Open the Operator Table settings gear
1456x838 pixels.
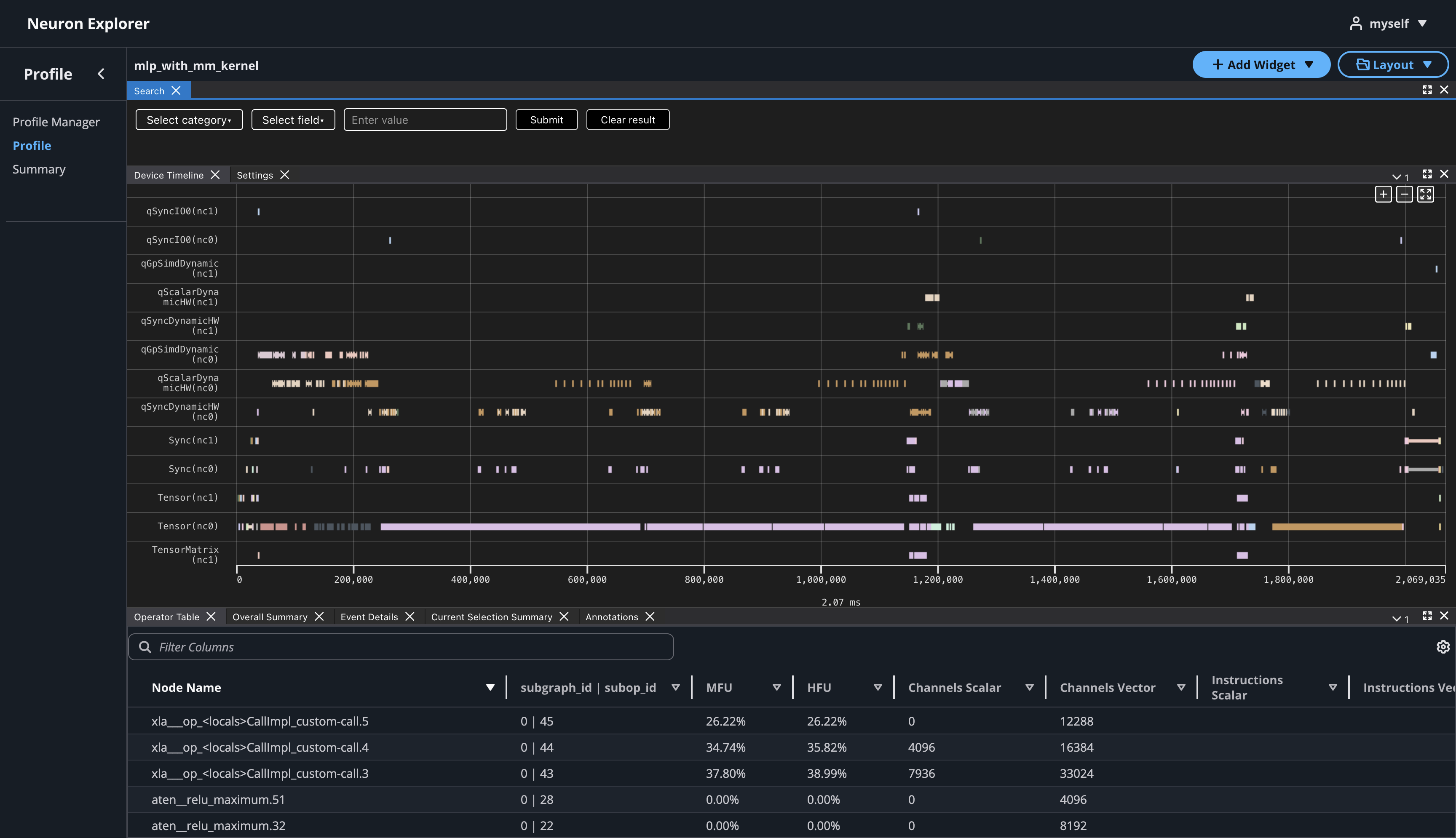[x=1443, y=647]
